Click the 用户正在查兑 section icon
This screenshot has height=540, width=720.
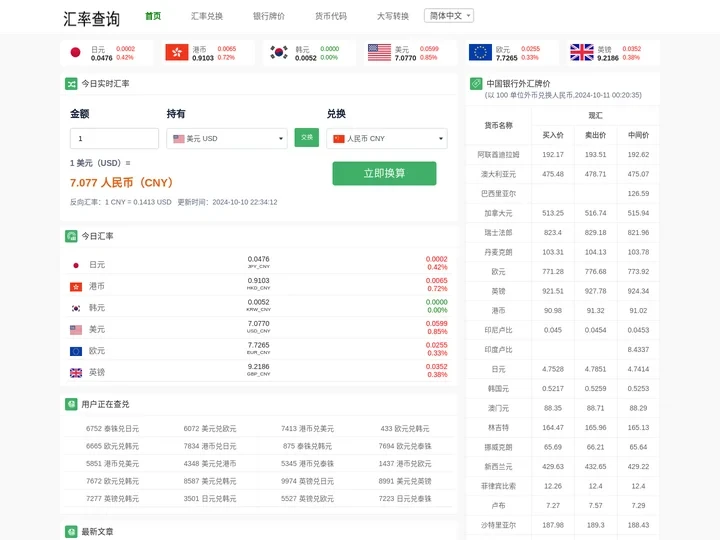71,404
